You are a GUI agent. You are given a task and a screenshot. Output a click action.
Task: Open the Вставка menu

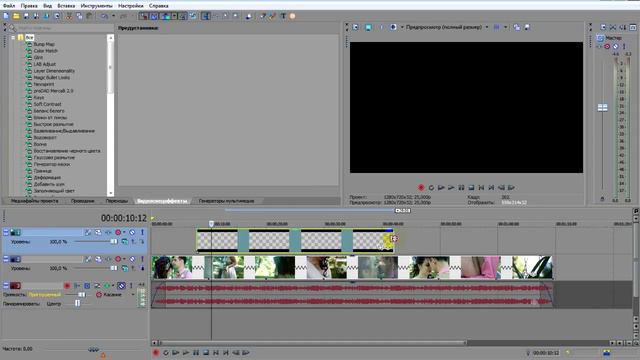pos(66,6)
